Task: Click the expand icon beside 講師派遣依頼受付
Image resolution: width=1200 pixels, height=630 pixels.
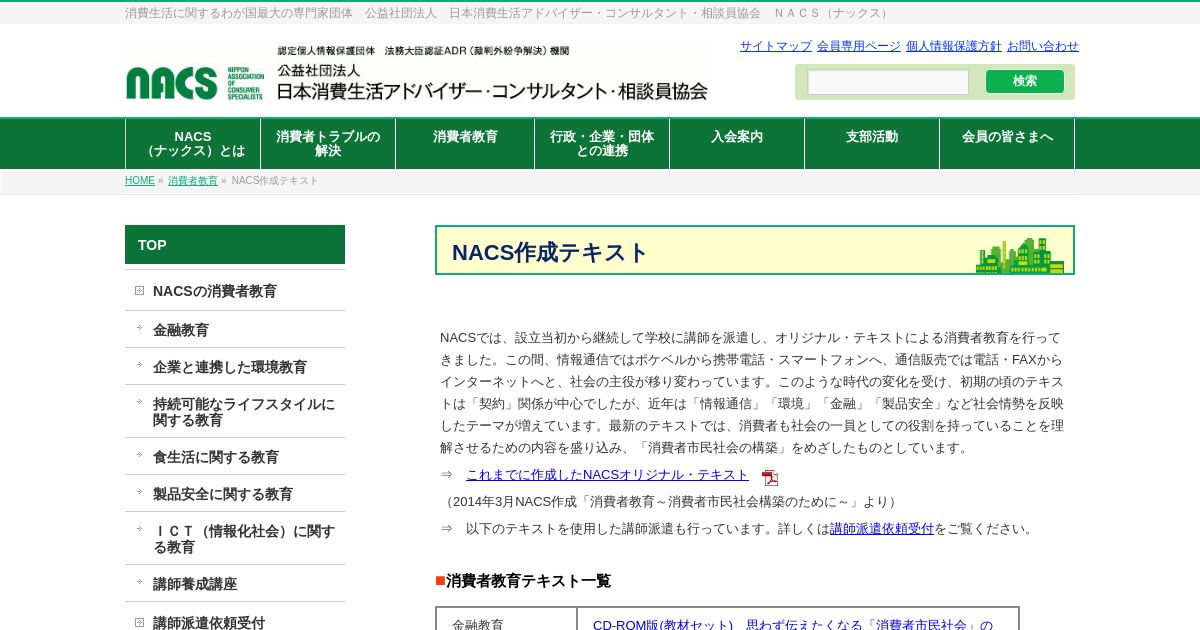Action: pos(139,623)
